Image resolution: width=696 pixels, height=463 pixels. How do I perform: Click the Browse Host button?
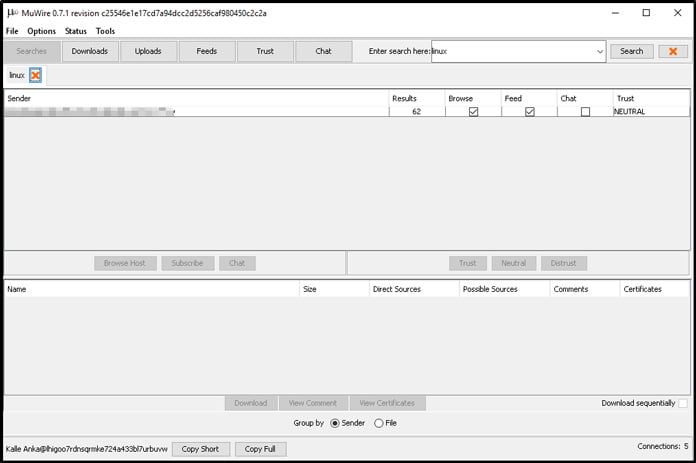pos(125,263)
